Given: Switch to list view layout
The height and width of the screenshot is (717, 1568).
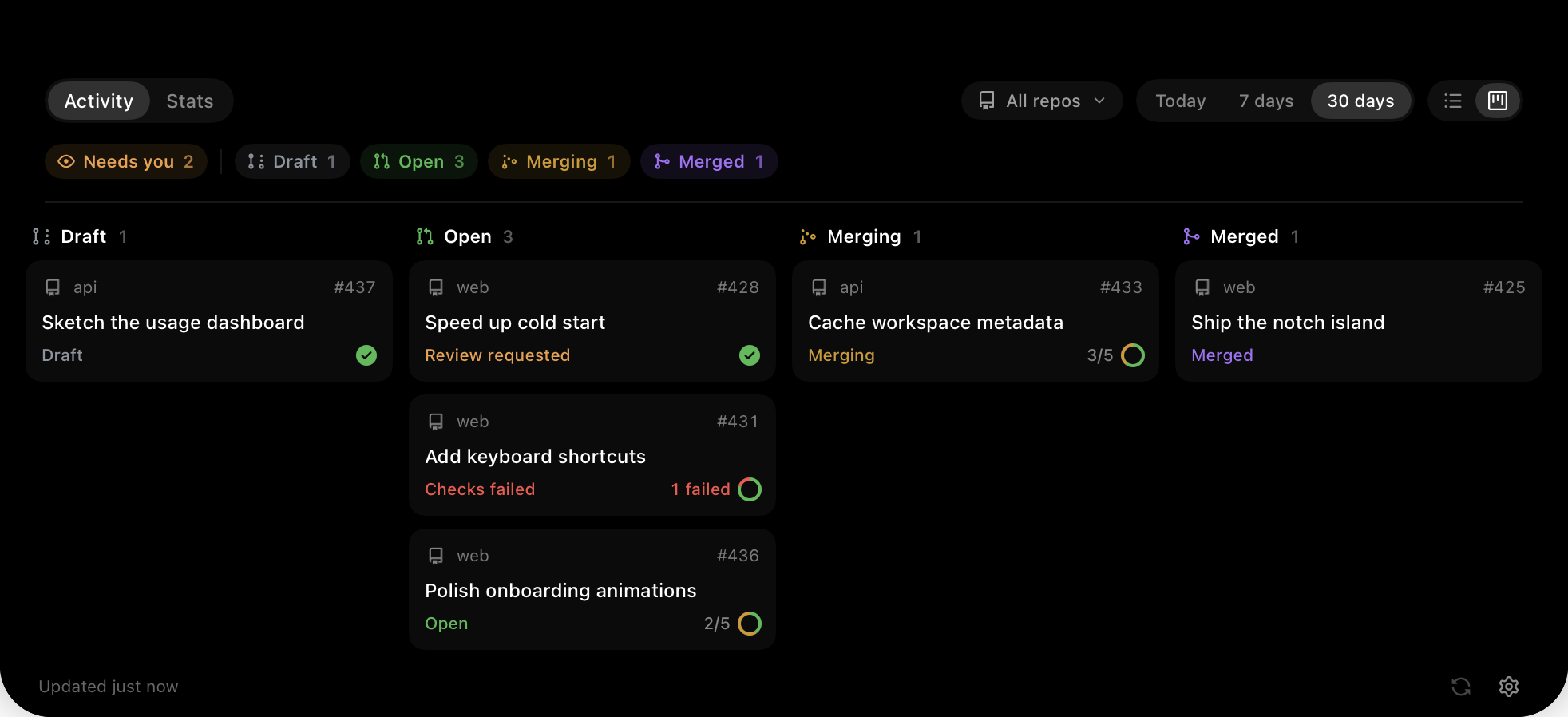Looking at the screenshot, I should pyautogui.click(x=1453, y=101).
